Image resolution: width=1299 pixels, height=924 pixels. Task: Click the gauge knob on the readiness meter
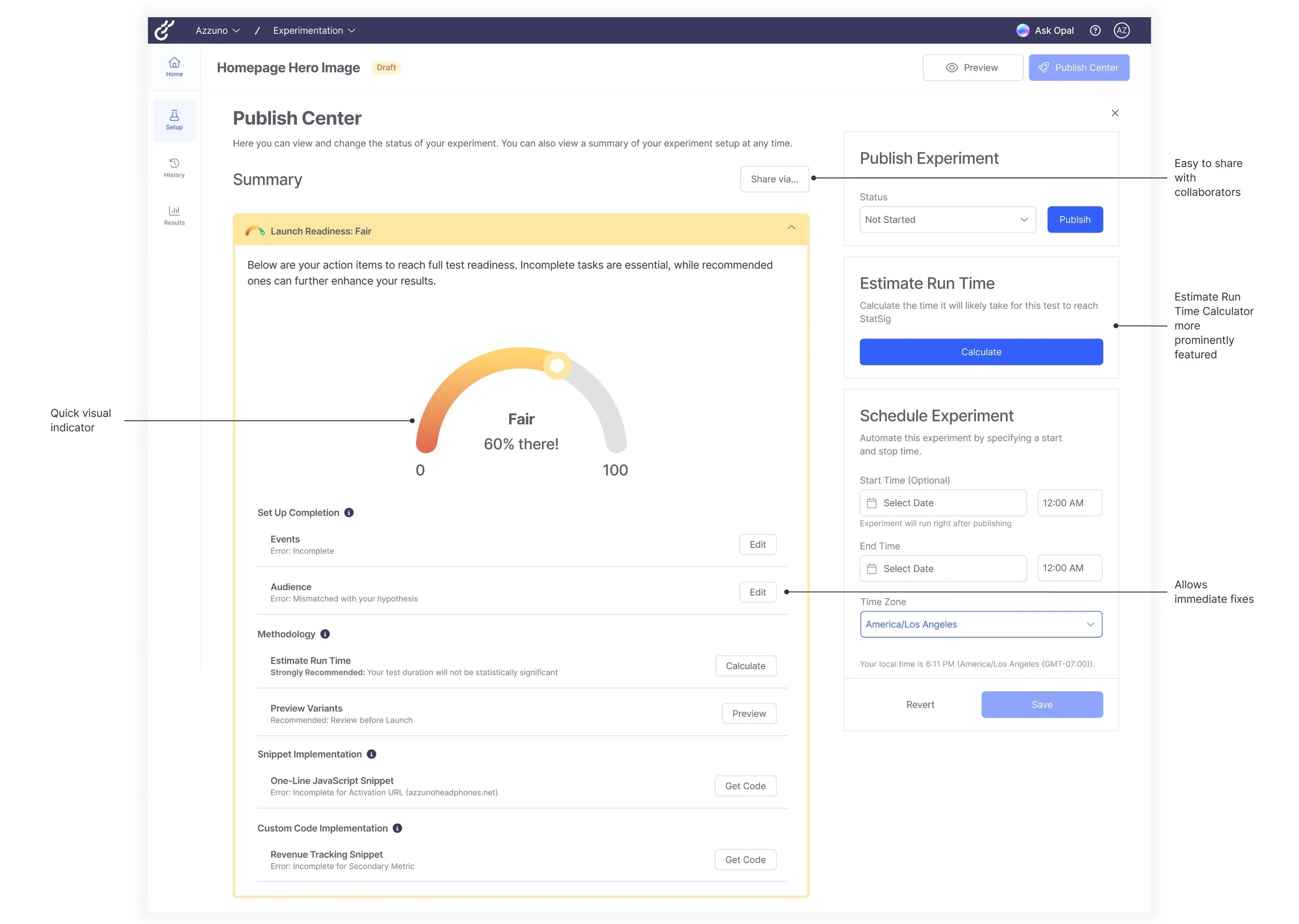[x=557, y=365]
